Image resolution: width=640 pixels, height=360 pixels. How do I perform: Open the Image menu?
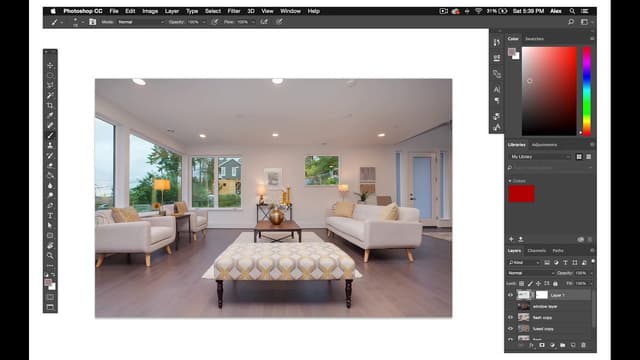click(x=150, y=11)
